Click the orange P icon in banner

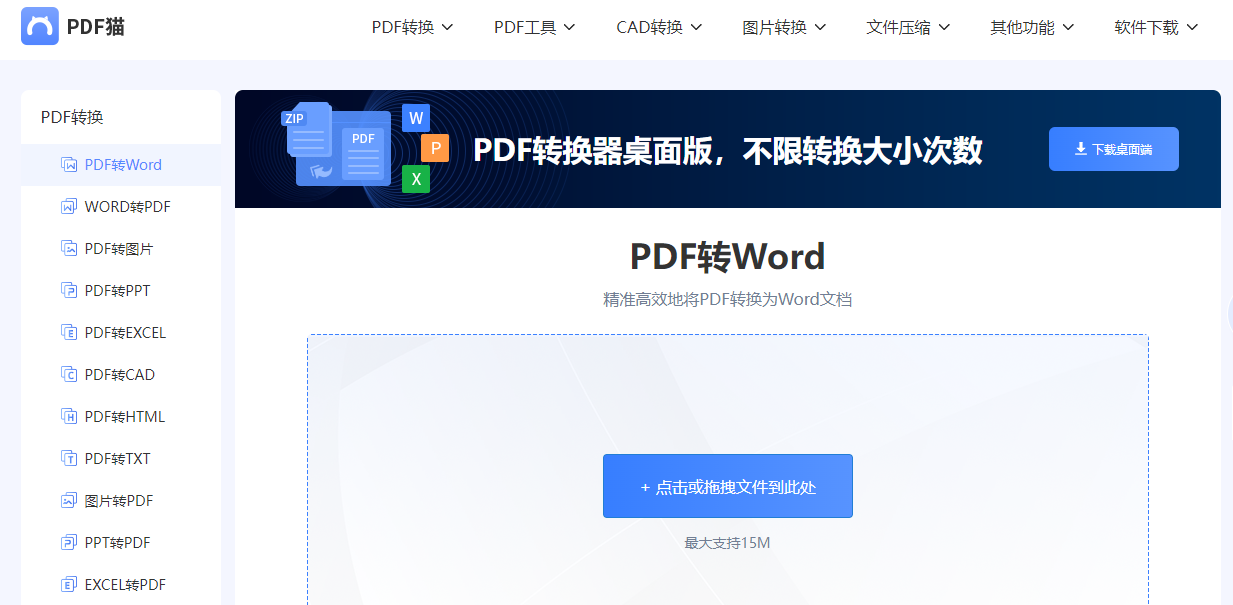[435, 148]
